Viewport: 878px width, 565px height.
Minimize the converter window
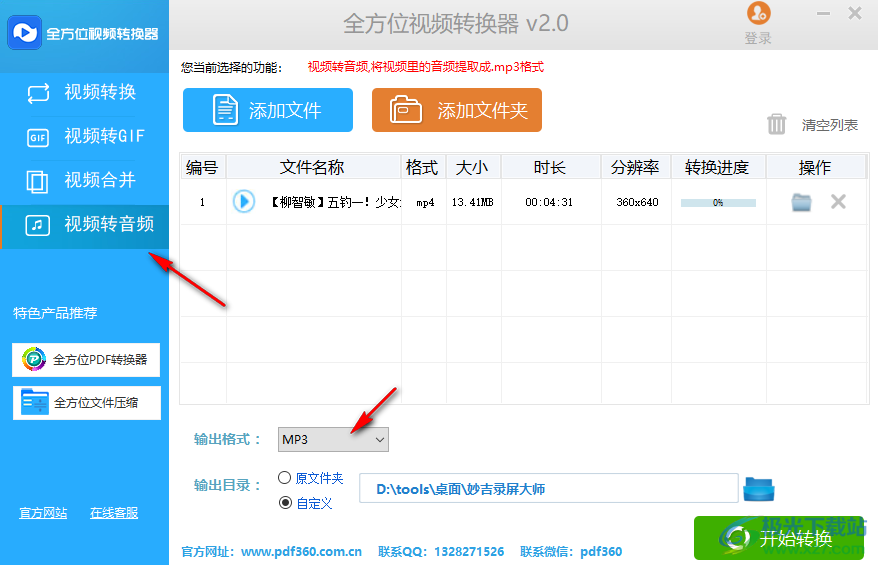[823, 13]
